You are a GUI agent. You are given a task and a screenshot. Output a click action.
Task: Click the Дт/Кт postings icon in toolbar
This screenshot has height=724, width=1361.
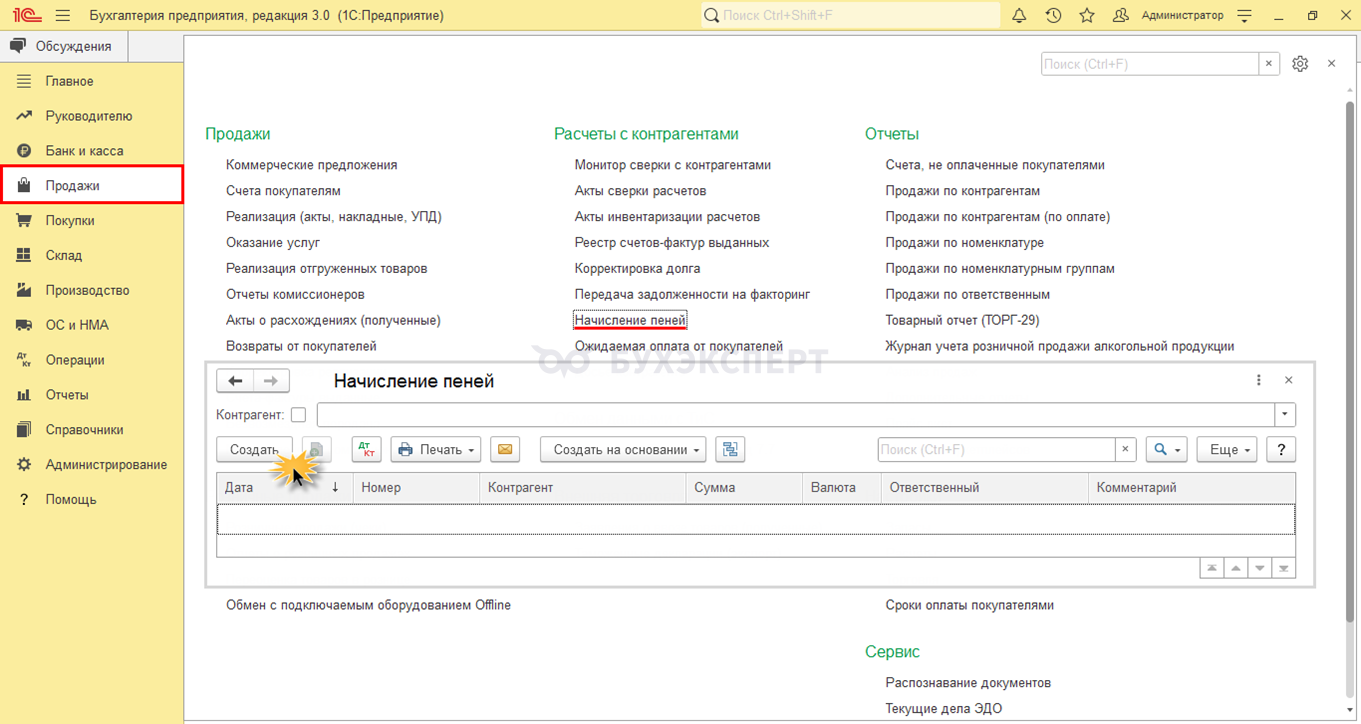[366, 450]
